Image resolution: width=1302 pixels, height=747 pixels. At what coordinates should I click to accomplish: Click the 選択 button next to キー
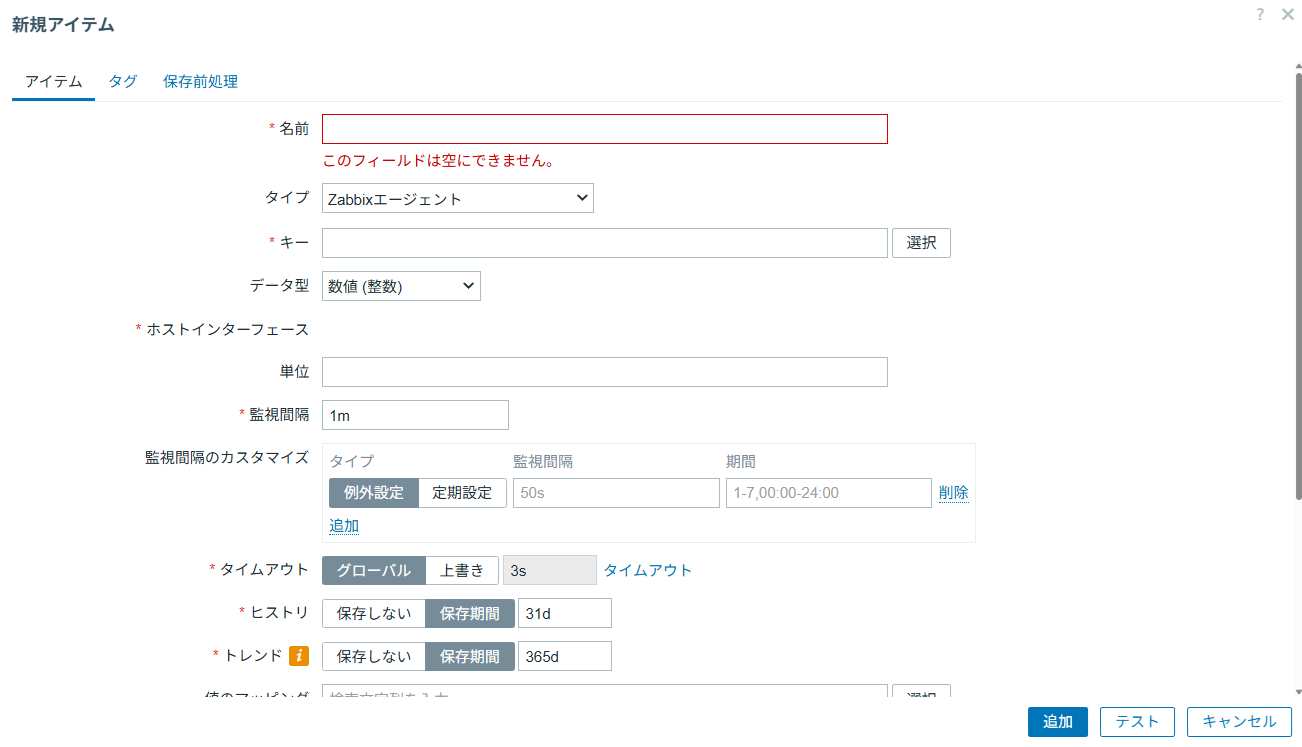[x=921, y=243]
